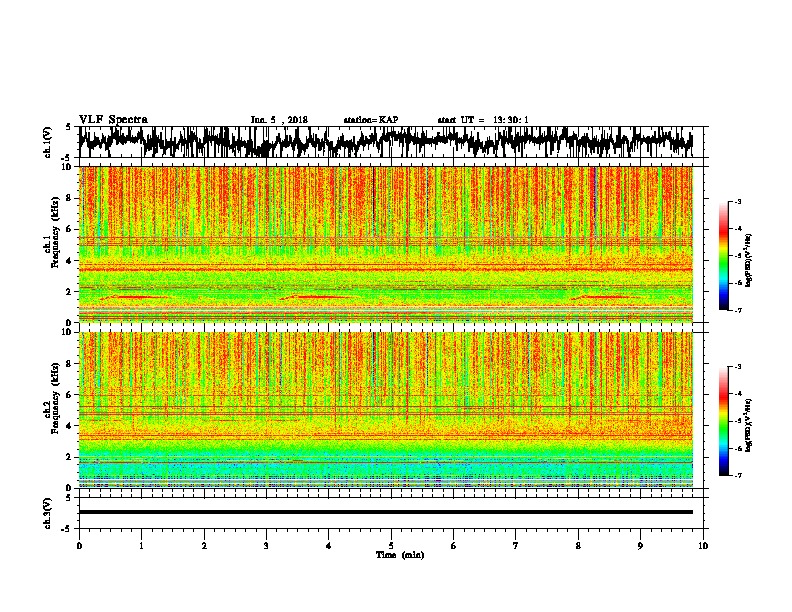
Task: Click the '-7' tick on lower color bar
Action: (737, 475)
